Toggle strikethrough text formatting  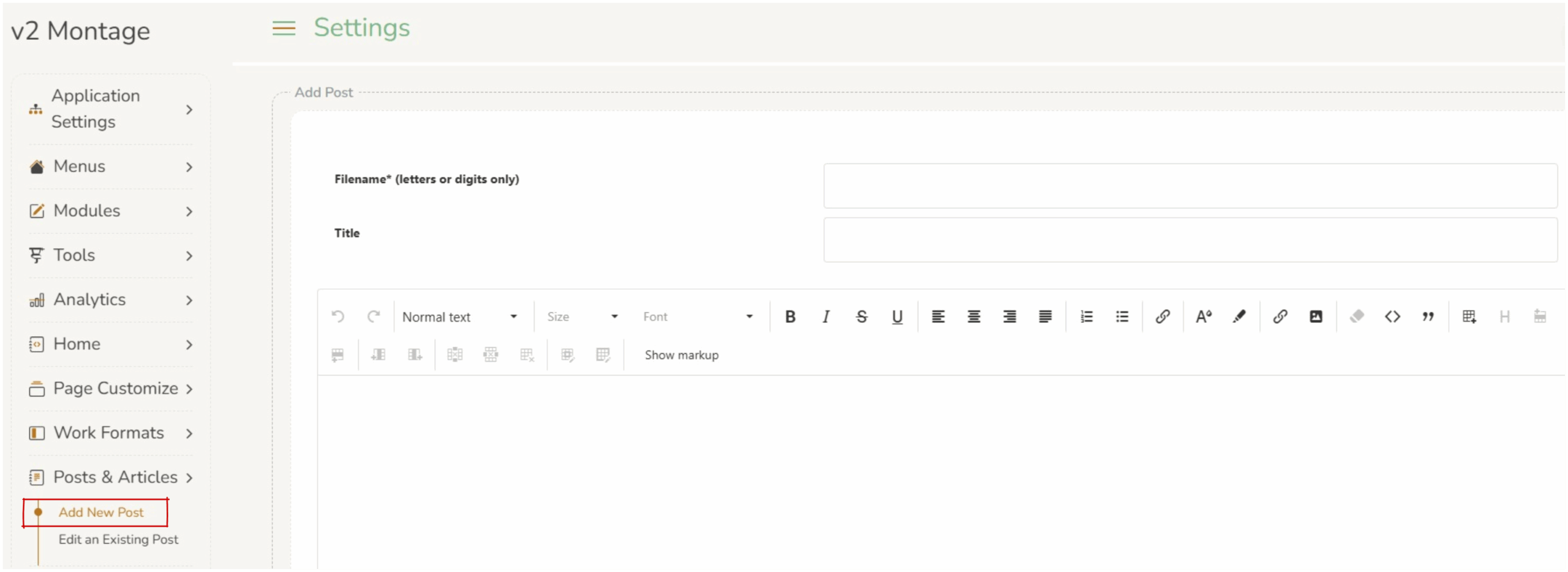coord(861,317)
